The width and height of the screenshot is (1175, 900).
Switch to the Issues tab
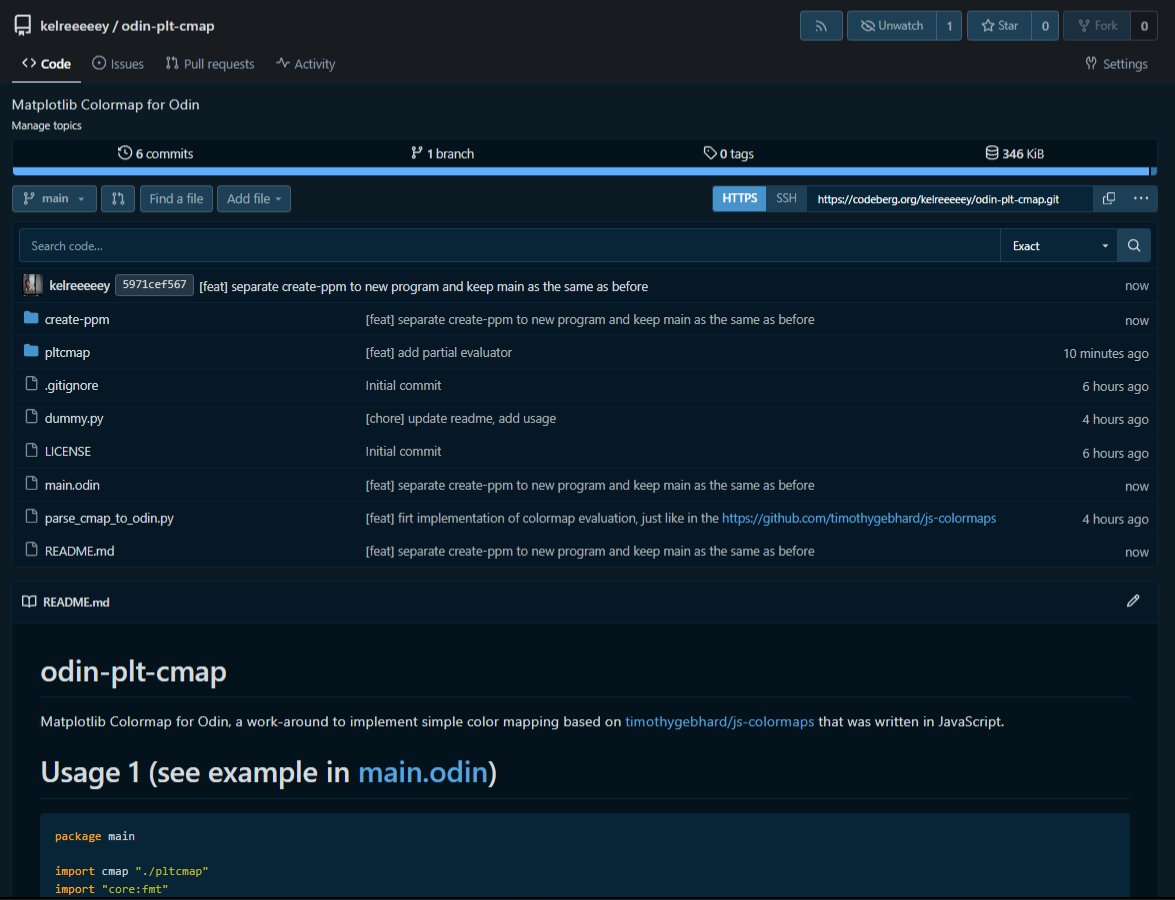coord(118,64)
